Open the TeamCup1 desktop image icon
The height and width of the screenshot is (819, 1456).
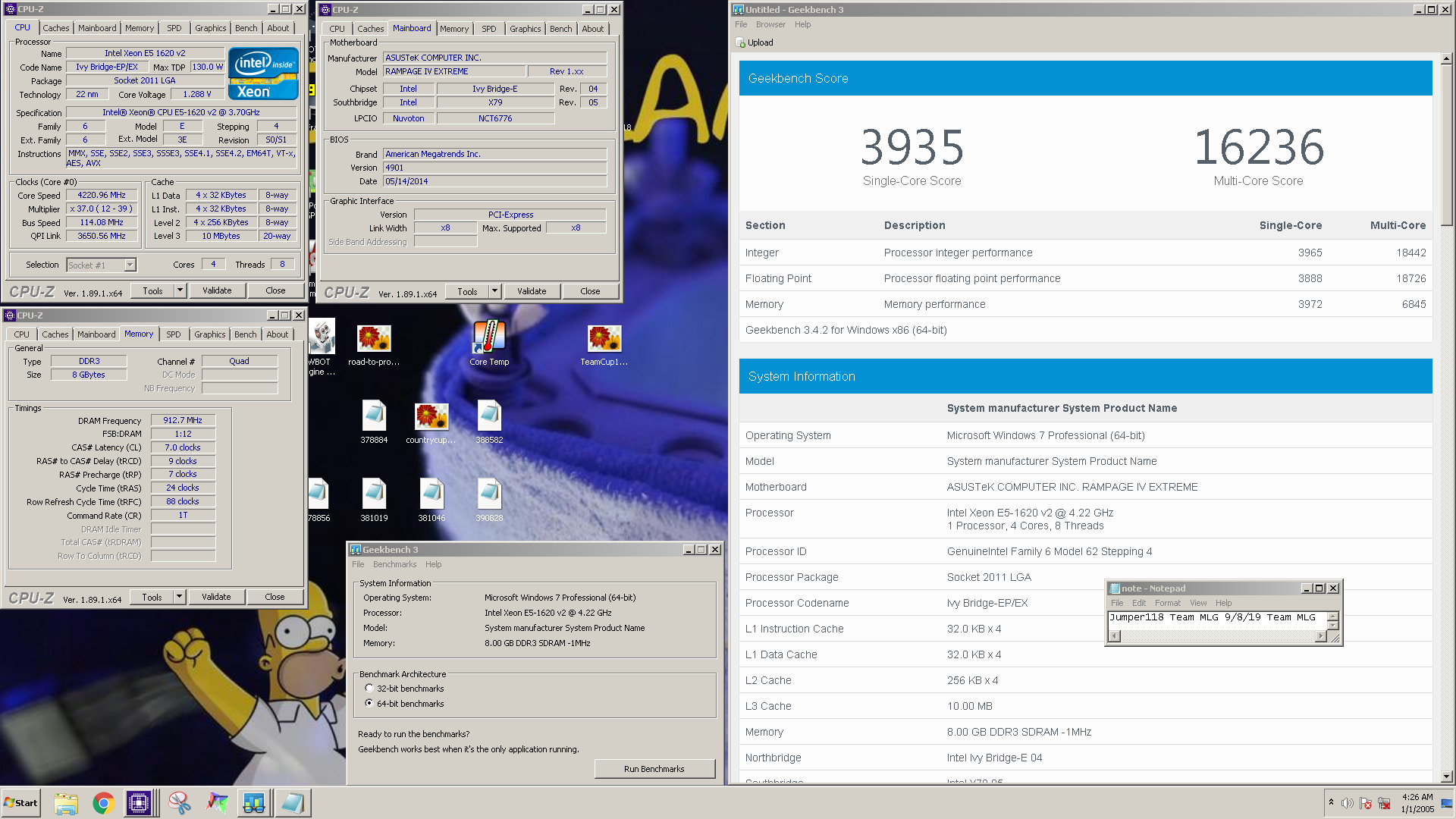coord(604,345)
